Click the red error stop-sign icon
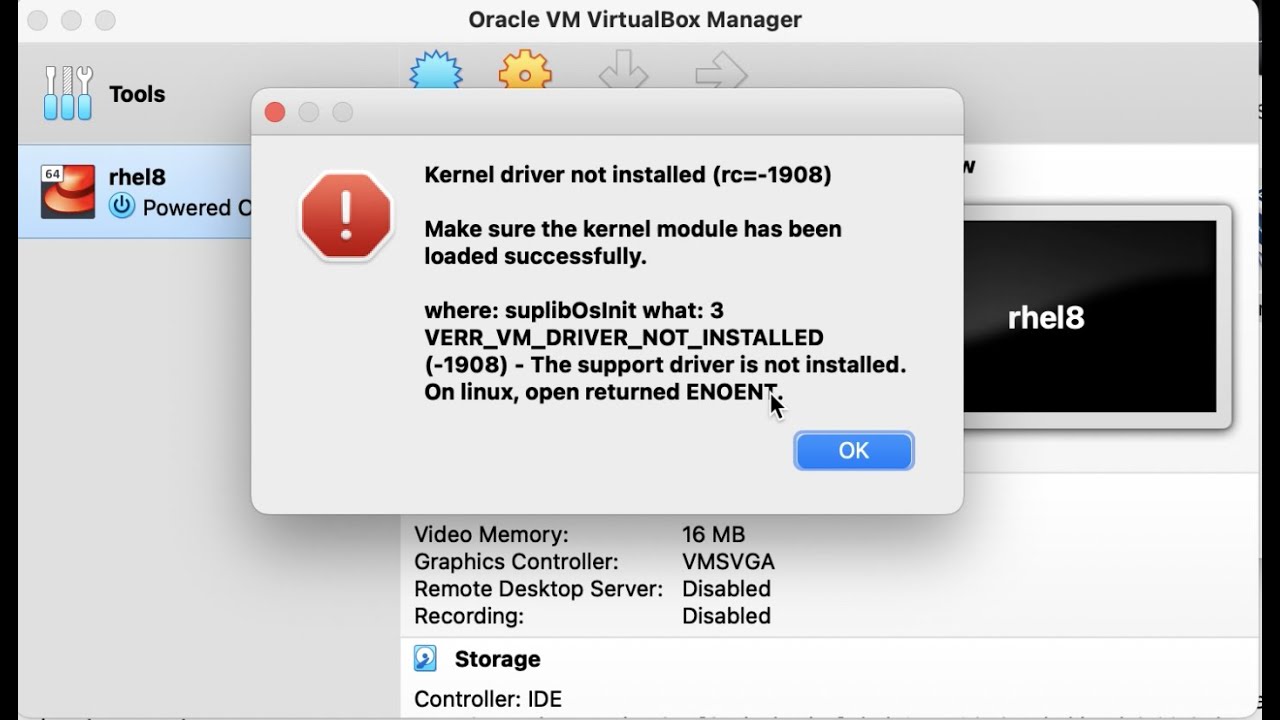Viewport: 1280px width, 720px height. click(346, 216)
